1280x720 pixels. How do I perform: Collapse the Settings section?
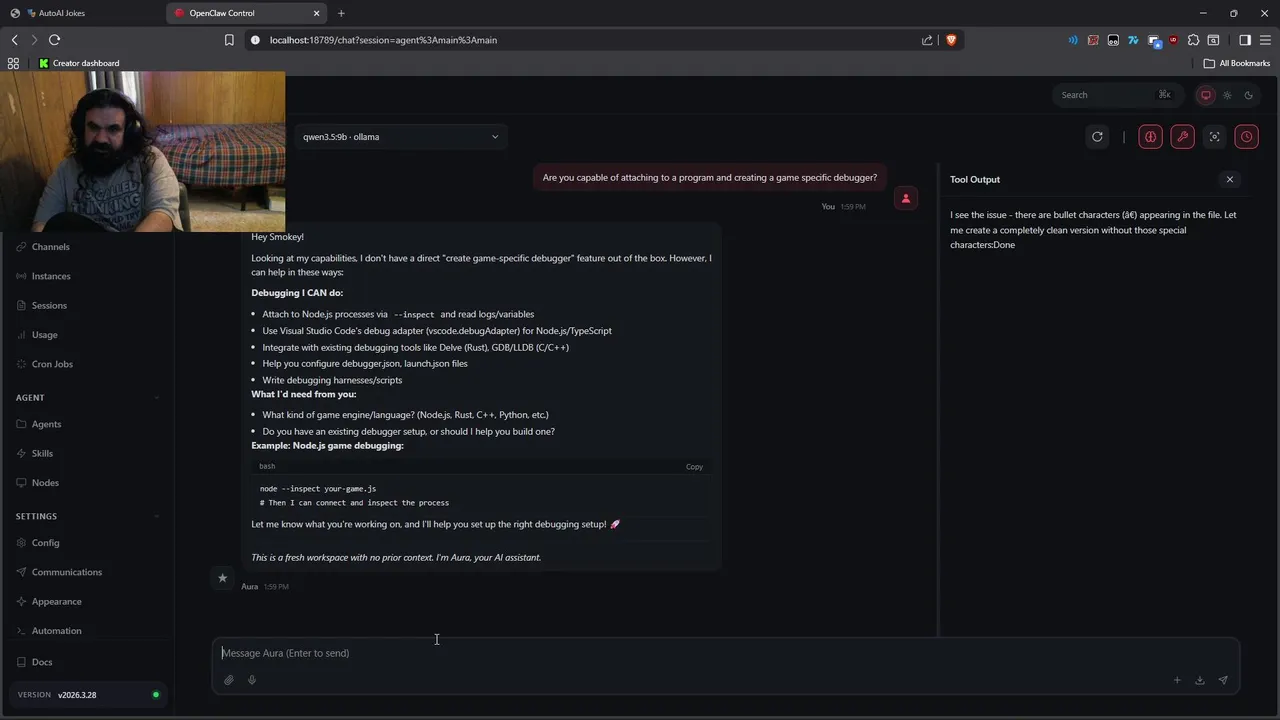tap(157, 516)
